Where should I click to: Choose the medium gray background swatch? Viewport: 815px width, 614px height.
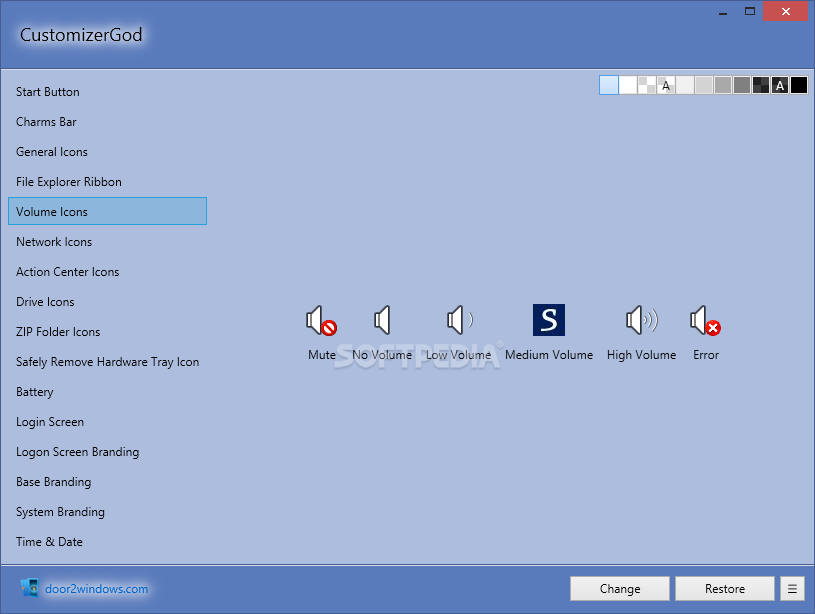point(723,85)
